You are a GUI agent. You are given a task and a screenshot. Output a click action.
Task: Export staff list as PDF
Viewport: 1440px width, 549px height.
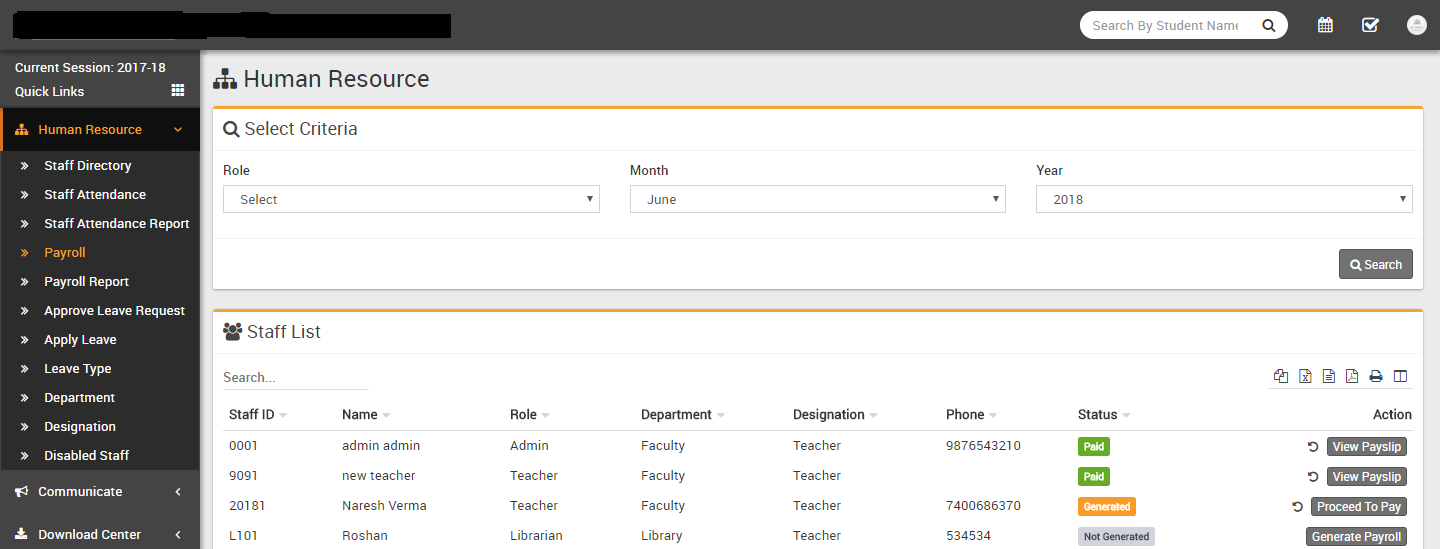click(1352, 376)
